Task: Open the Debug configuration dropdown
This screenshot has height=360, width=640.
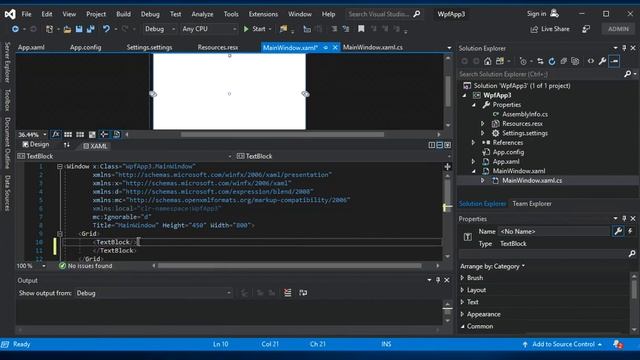Action: point(160,29)
